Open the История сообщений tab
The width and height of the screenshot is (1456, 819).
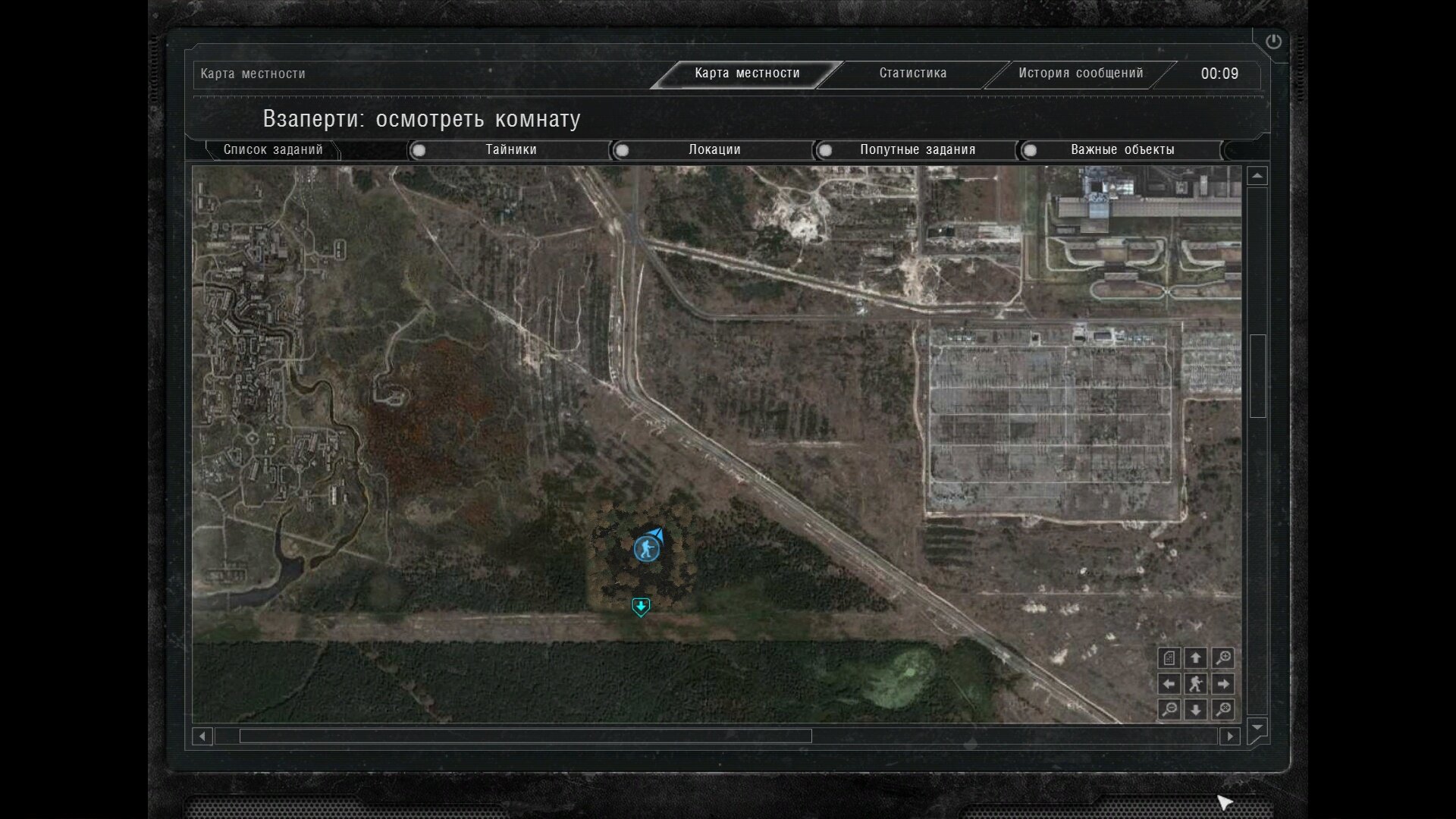pos(1081,74)
